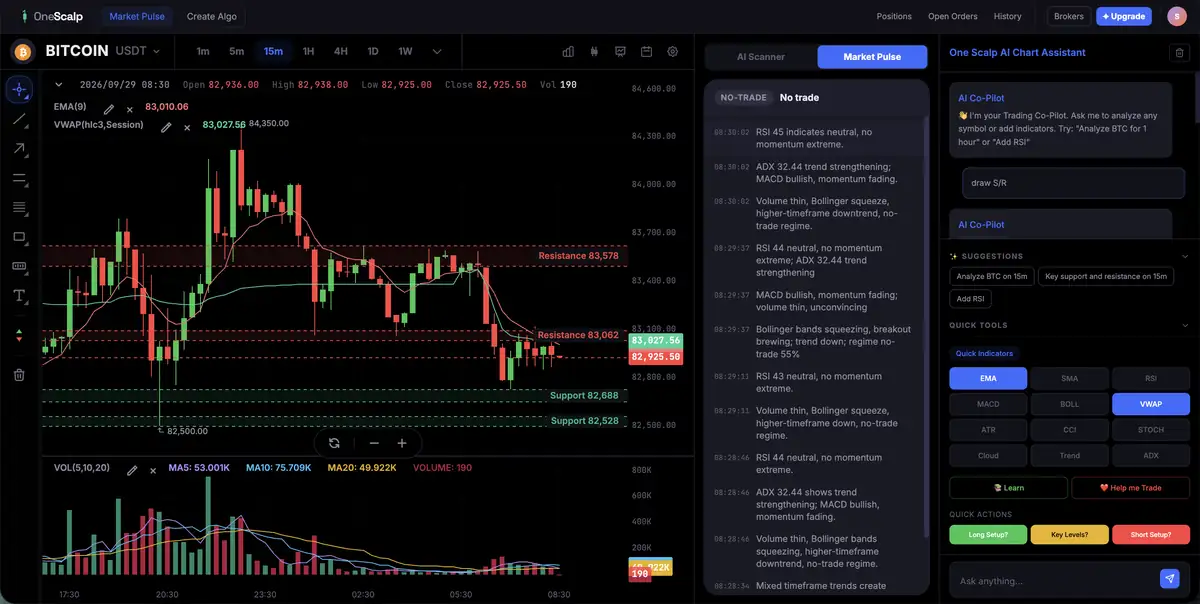The image size is (1200, 604).
Task: Click the candlestick style icon
Action: (x=594, y=52)
